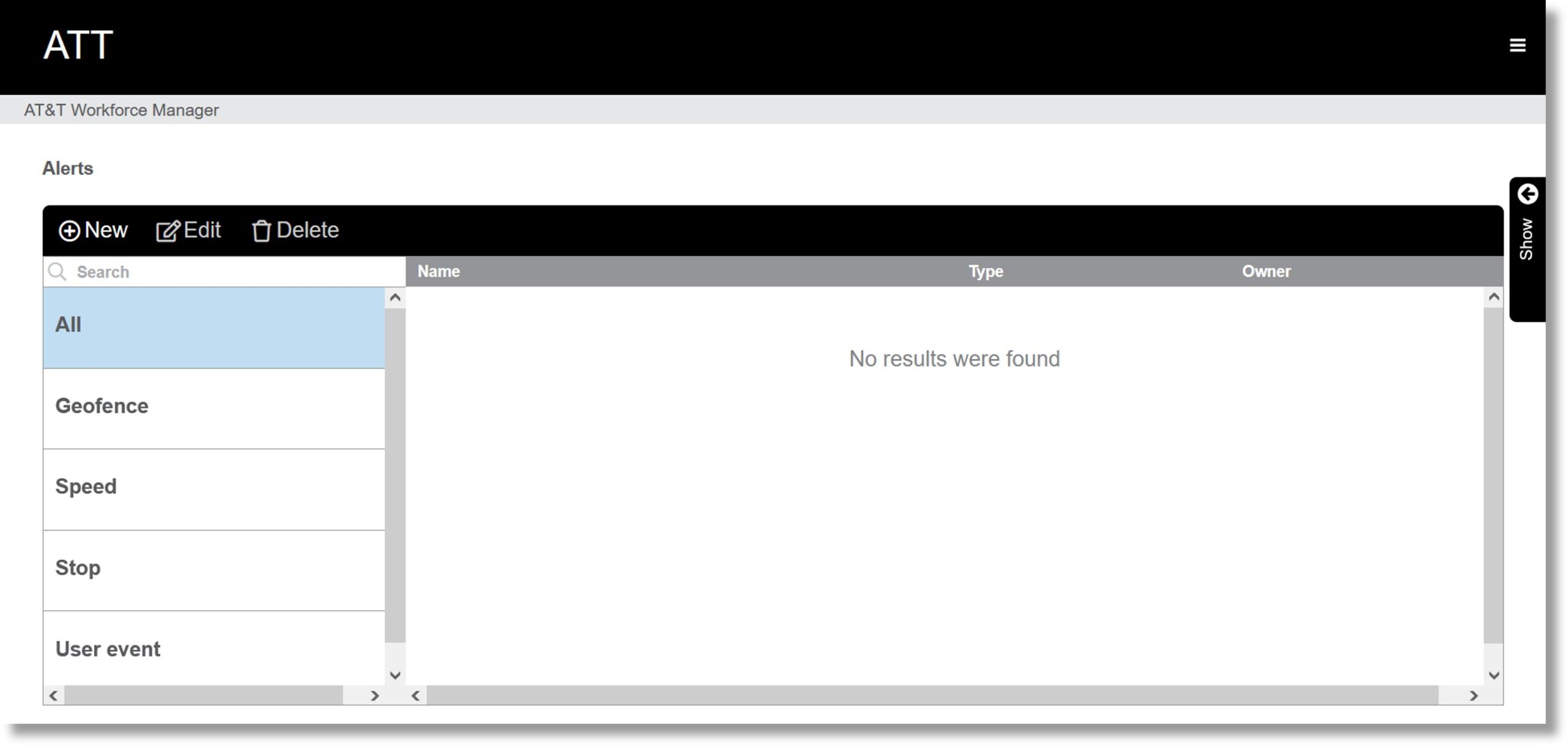Select the Geofence alert category
The image size is (1568, 746).
[x=214, y=406]
